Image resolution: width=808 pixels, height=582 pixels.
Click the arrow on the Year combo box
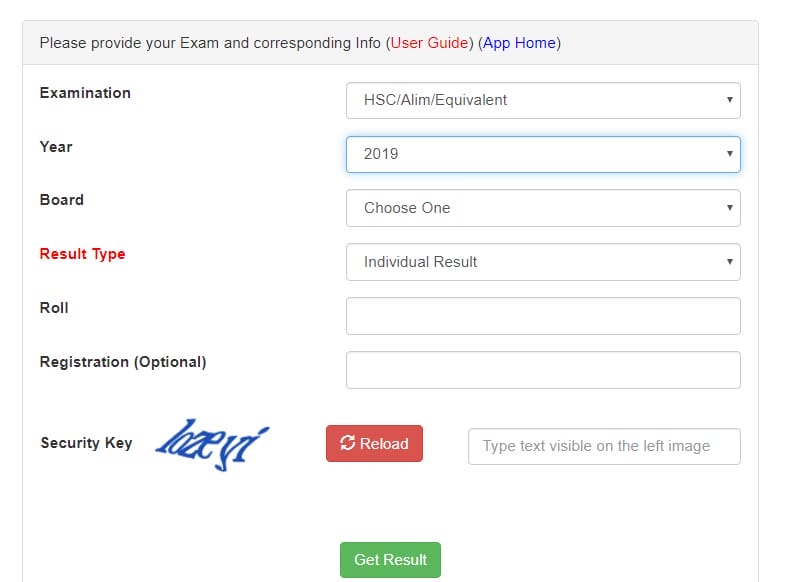pos(730,153)
